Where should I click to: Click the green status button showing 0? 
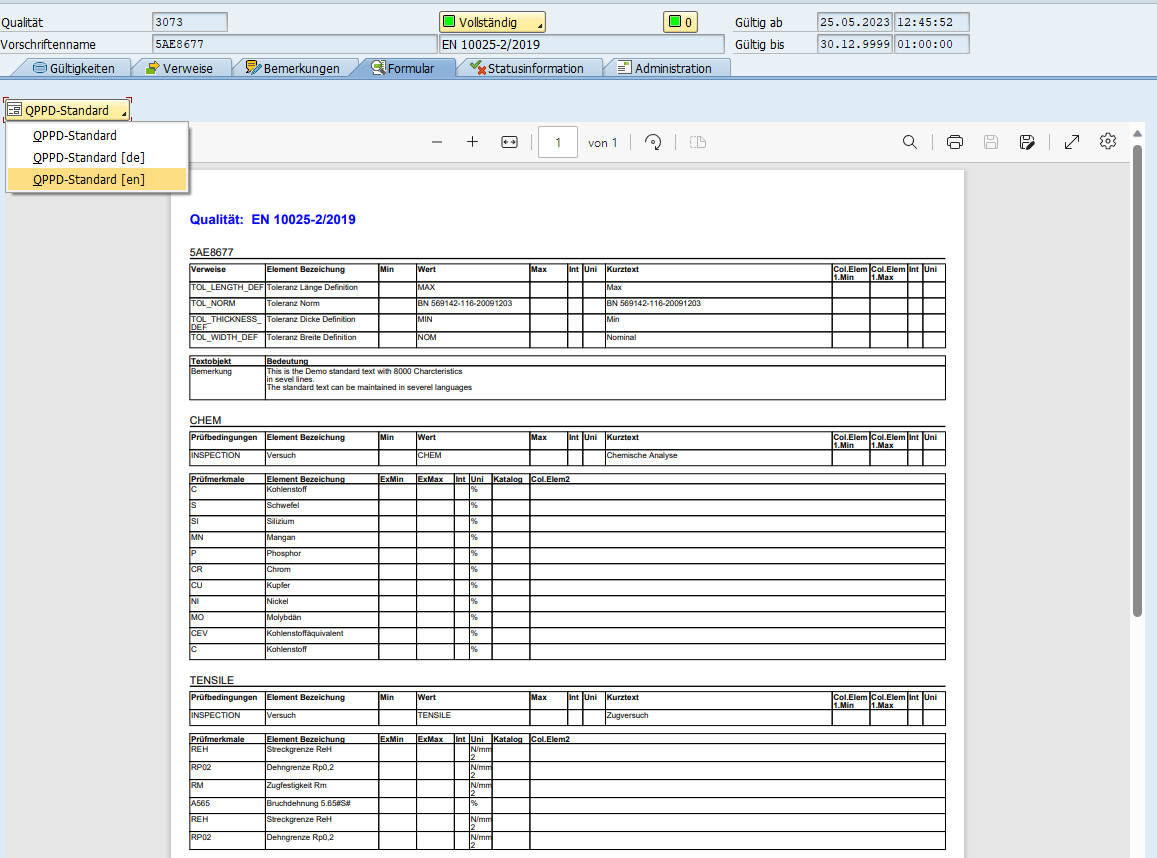coord(680,22)
